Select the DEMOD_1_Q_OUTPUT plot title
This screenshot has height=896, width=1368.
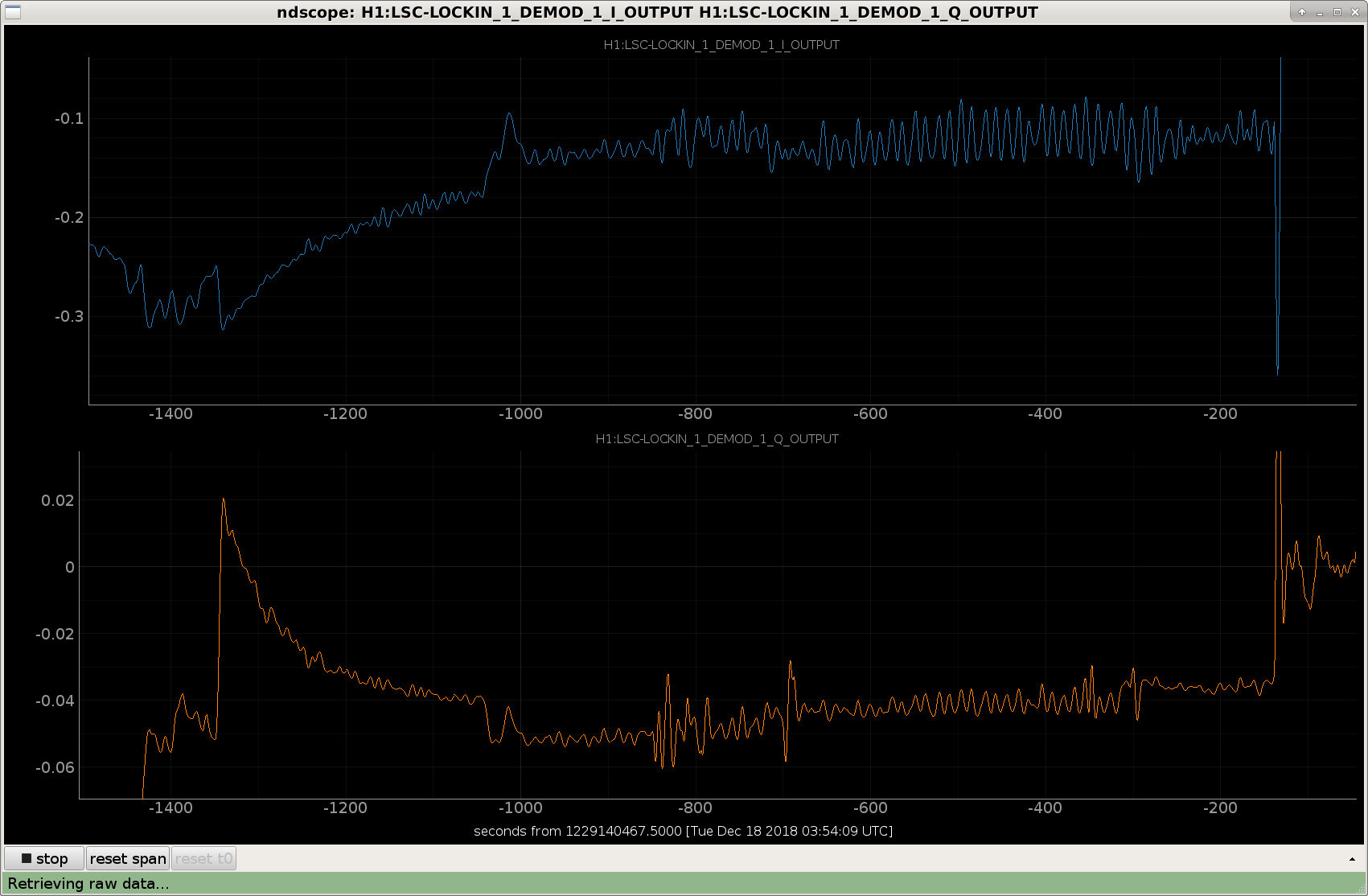(x=717, y=439)
